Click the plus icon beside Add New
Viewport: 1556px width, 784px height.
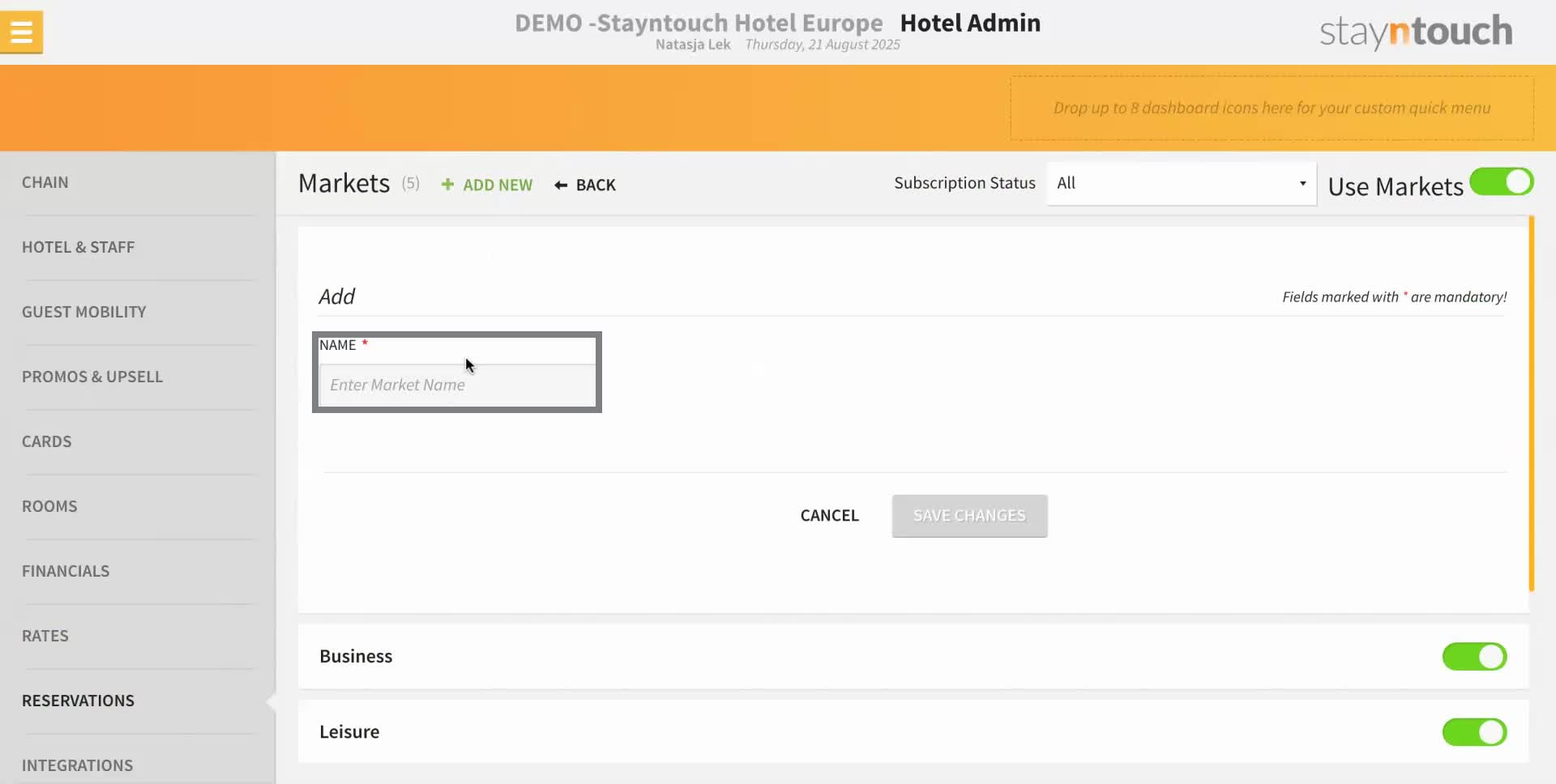click(x=447, y=185)
